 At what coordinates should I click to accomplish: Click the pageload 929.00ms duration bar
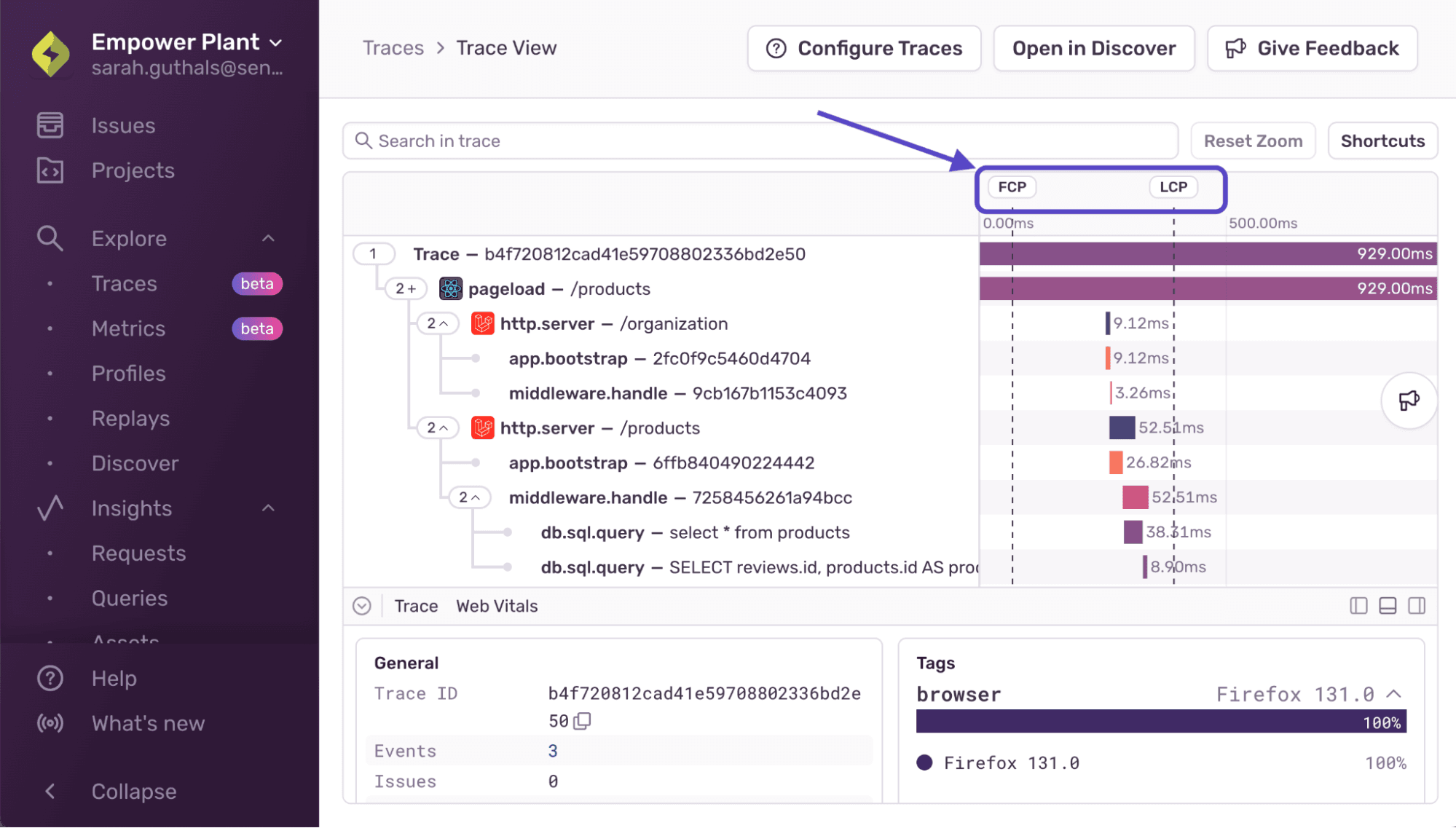click(1208, 288)
